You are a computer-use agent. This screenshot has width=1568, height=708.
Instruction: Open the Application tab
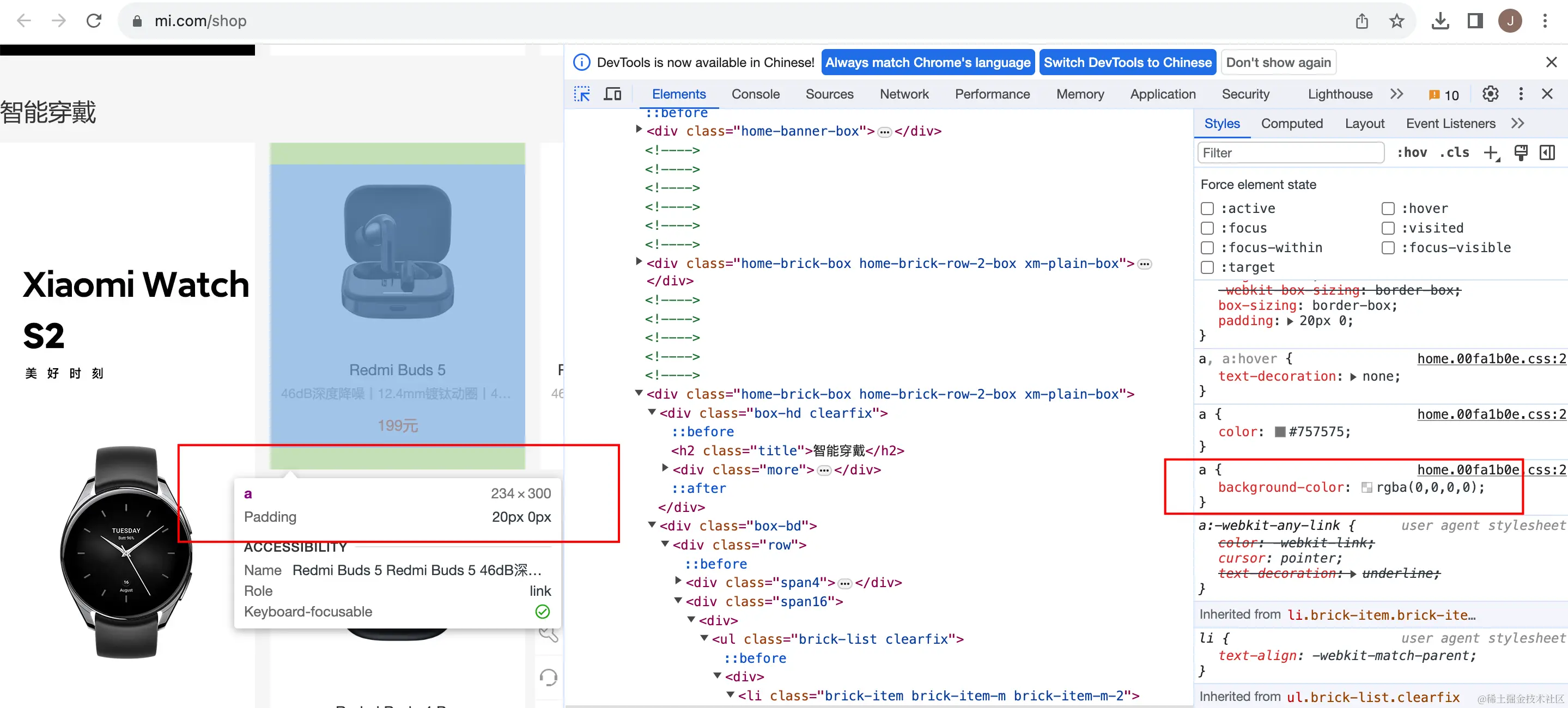pyautogui.click(x=1163, y=94)
